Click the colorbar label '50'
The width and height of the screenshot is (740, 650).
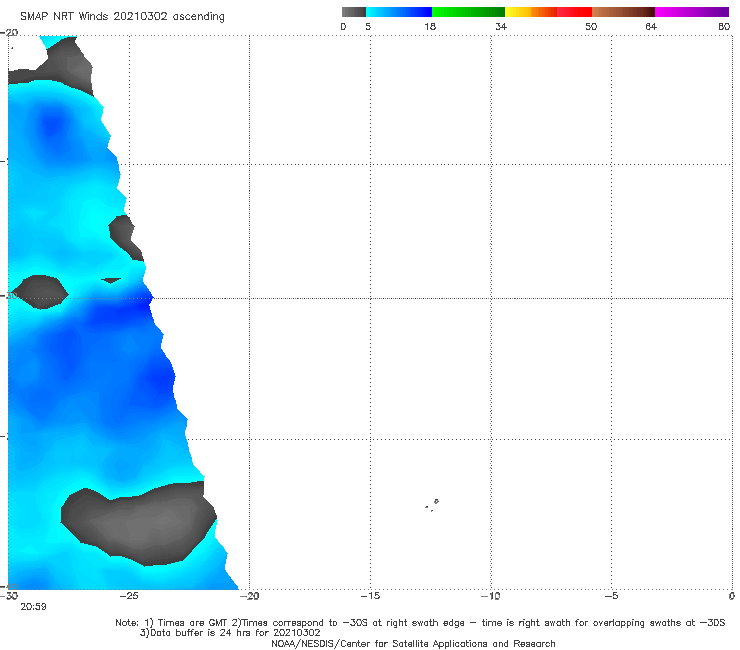[x=591, y=27]
